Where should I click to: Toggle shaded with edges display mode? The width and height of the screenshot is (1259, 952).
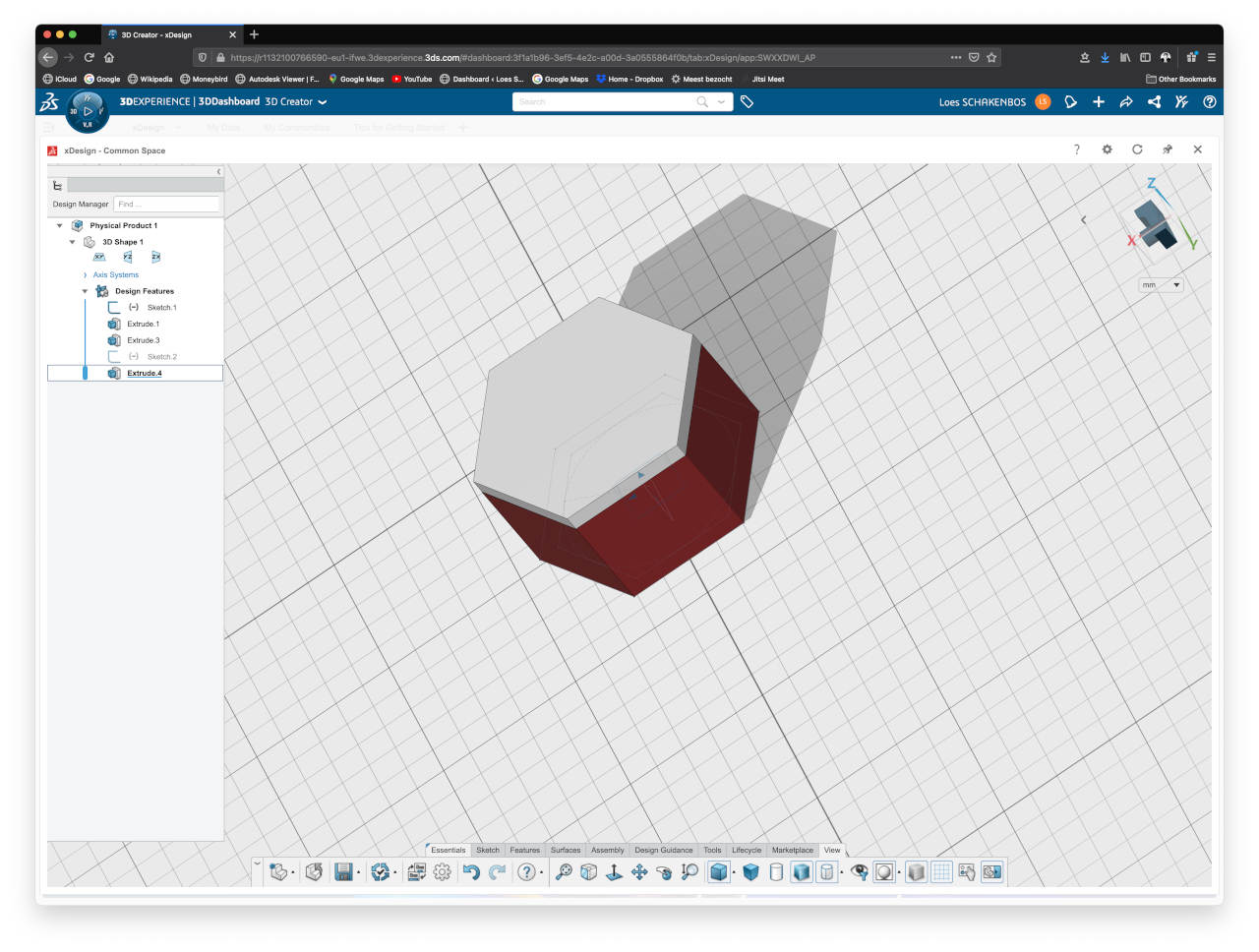pos(720,872)
